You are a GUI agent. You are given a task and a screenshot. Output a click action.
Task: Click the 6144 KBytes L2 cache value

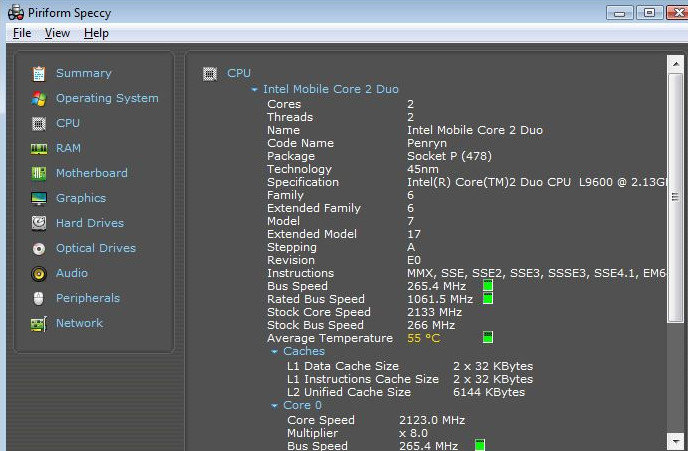click(x=488, y=392)
